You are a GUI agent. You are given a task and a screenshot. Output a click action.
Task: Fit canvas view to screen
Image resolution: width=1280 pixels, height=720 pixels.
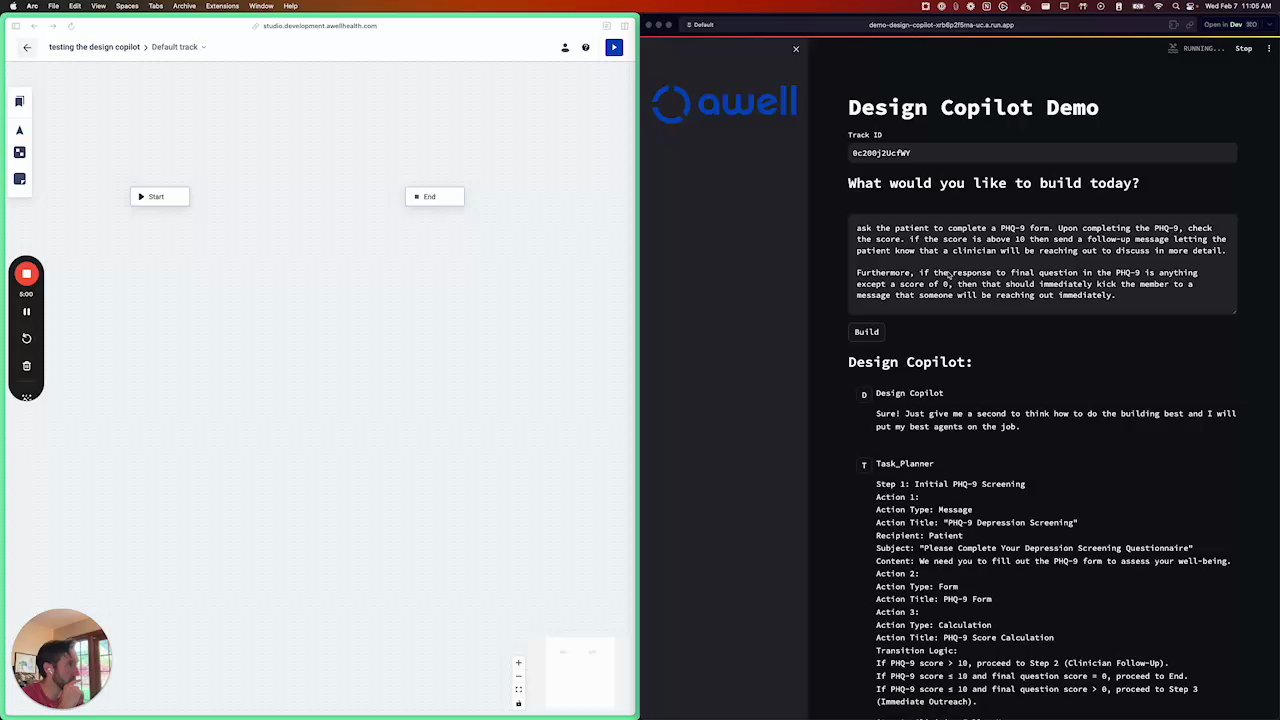(518, 690)
